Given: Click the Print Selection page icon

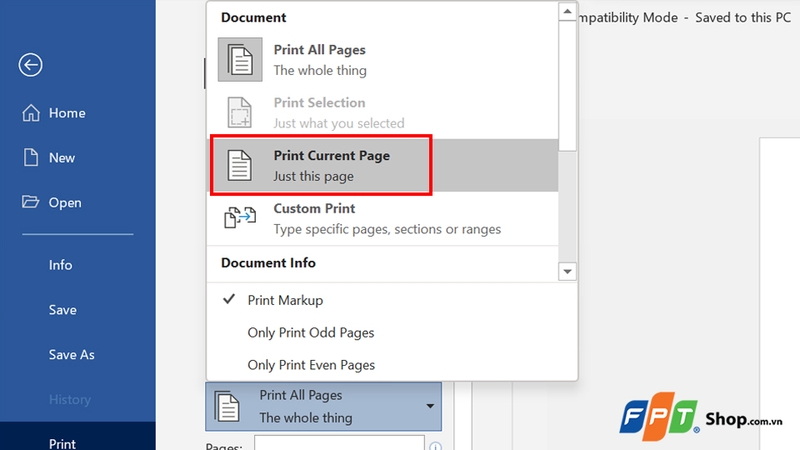Looking at the screenshot, I should coord(240,112).
